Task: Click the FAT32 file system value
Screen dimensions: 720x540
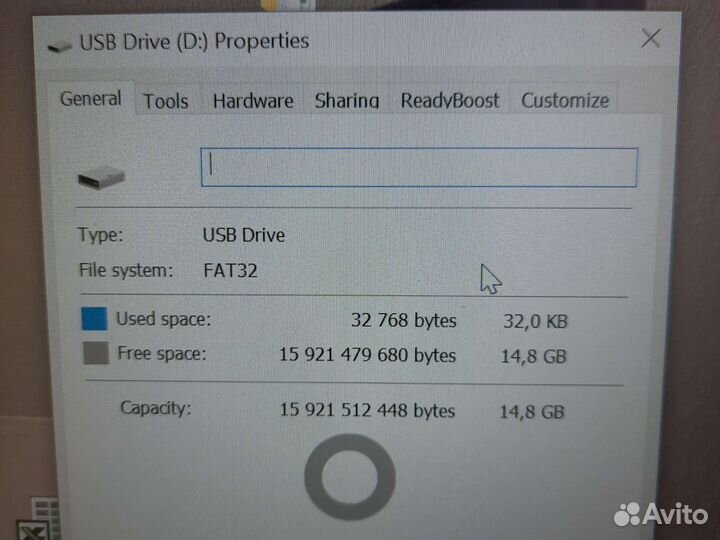Action: (230, 270)
